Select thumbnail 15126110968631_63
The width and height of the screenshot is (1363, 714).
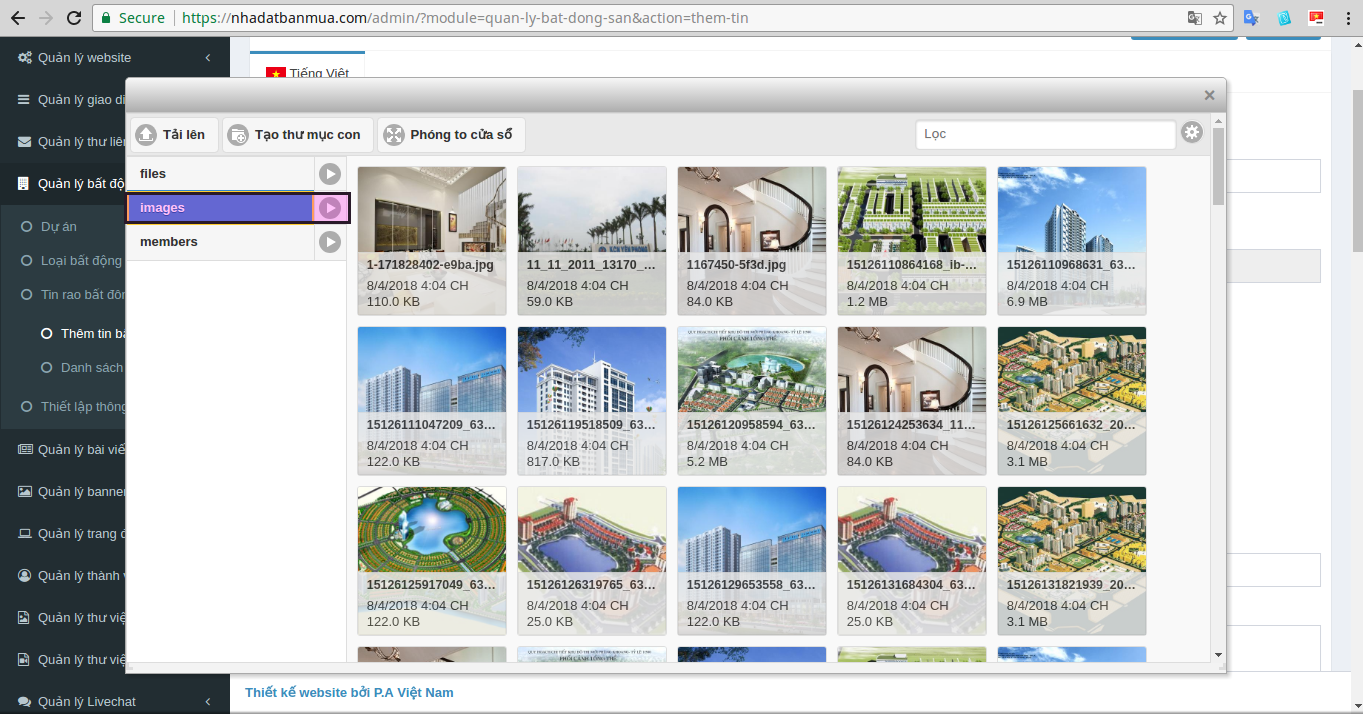tap(1072, 241)
